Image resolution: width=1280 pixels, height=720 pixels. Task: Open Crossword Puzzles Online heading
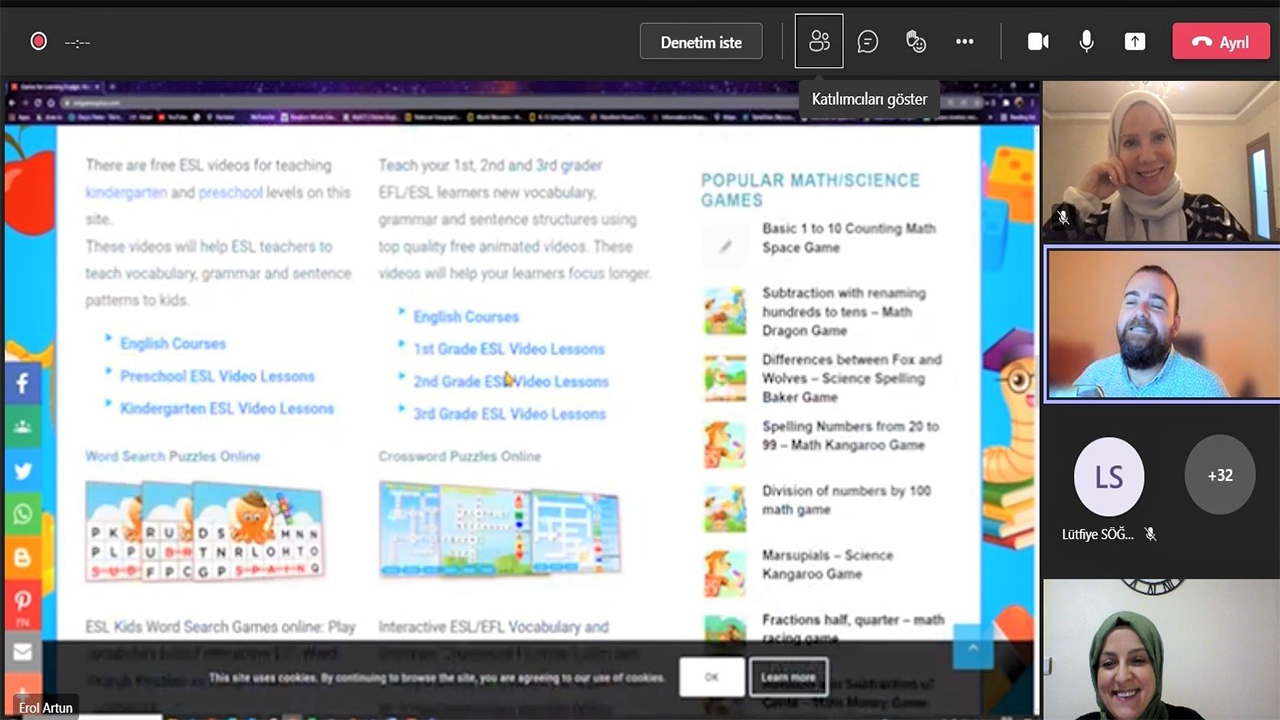[460, 456]
